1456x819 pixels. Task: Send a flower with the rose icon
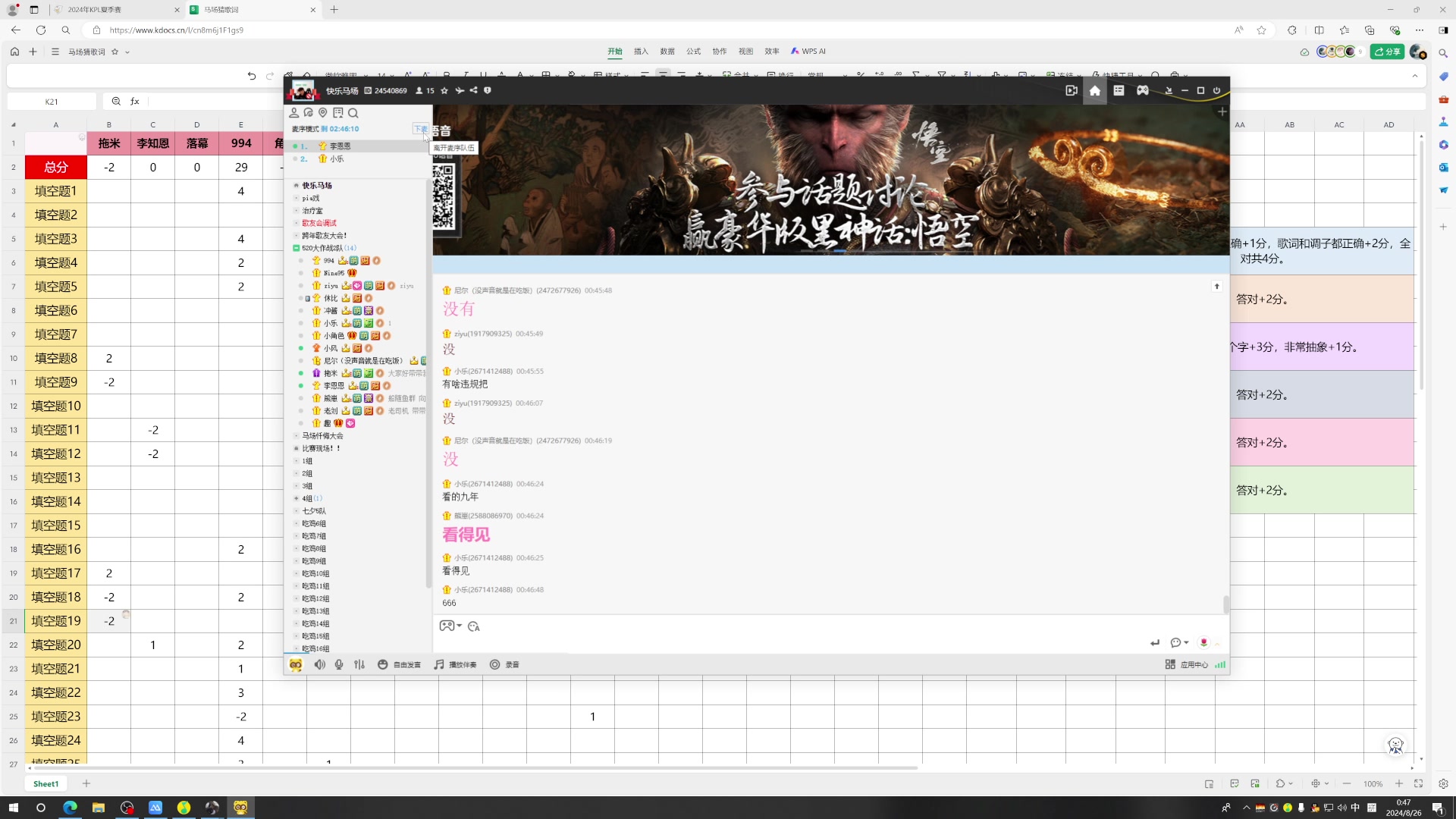pos(1203,642)
